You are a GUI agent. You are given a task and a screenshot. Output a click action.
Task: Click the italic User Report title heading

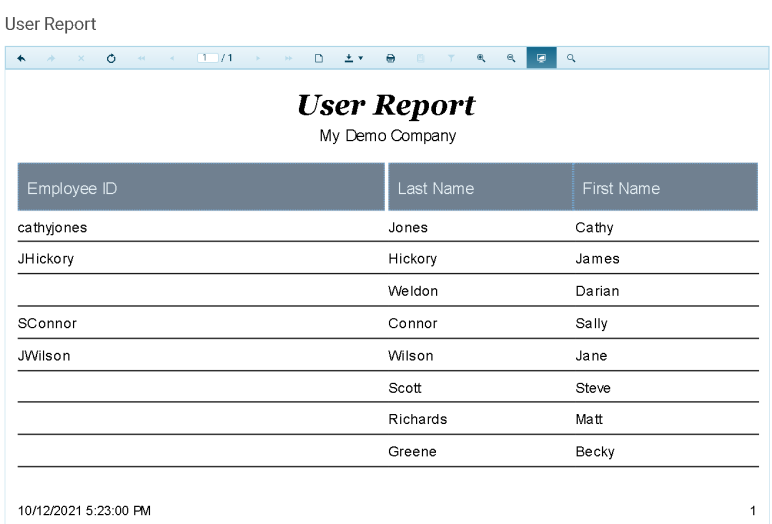click(x=386, y=104)
